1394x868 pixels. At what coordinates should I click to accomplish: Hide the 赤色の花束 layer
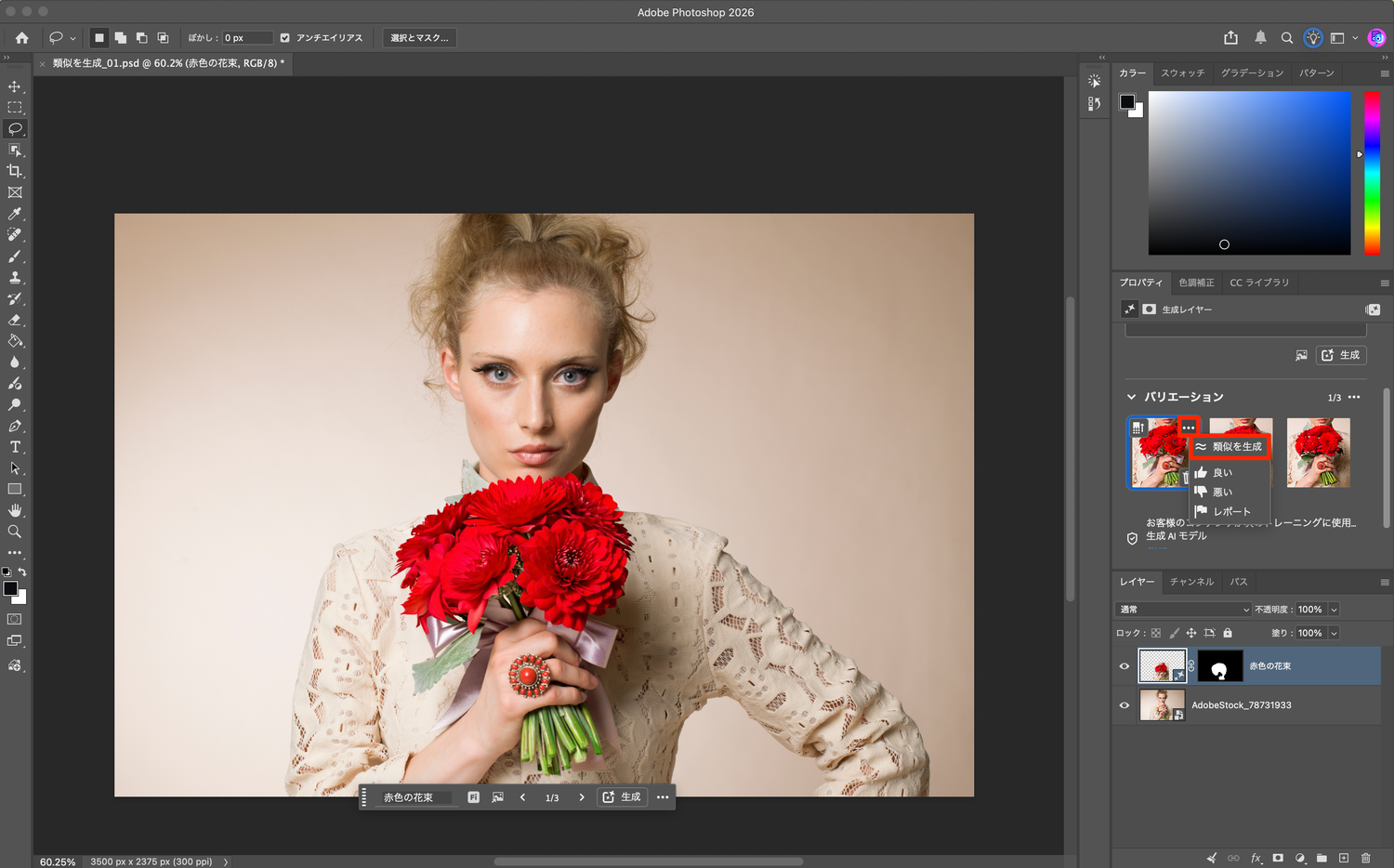click(x=1124, y=666)
